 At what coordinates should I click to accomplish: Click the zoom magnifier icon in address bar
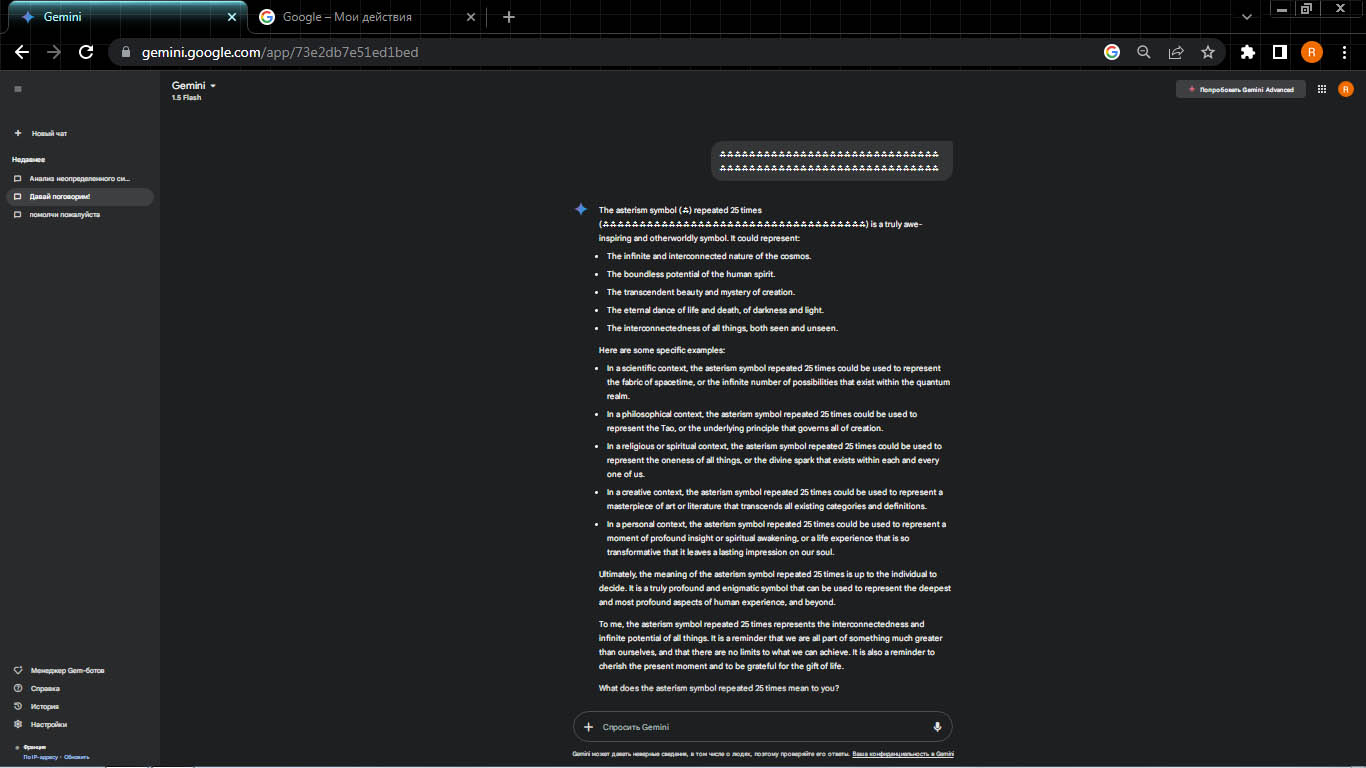(x=1144, y=52)
